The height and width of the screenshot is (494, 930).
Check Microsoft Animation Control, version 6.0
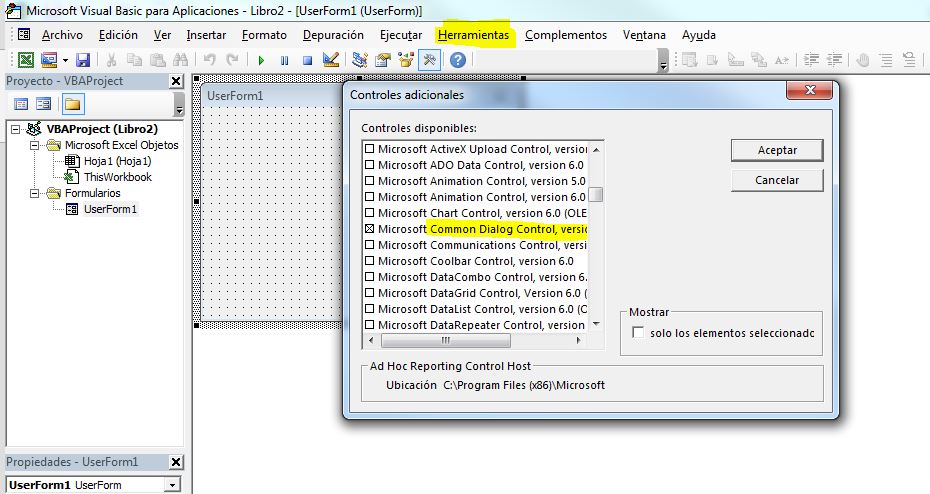tap(370, 197)
